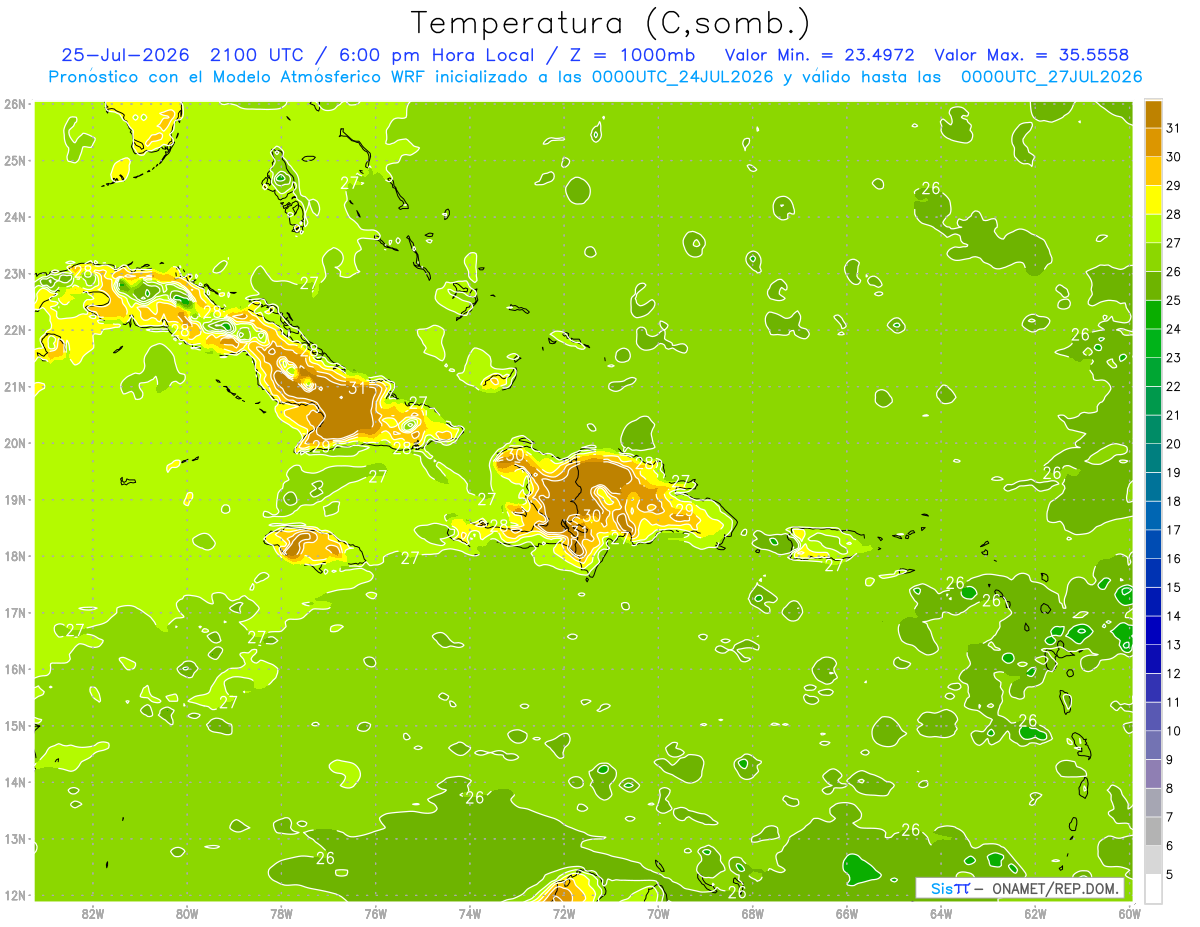Screen dimensions: 1200x927
Task: Pick the color bar segment between 25 and 26
Action: (1153, 286)
